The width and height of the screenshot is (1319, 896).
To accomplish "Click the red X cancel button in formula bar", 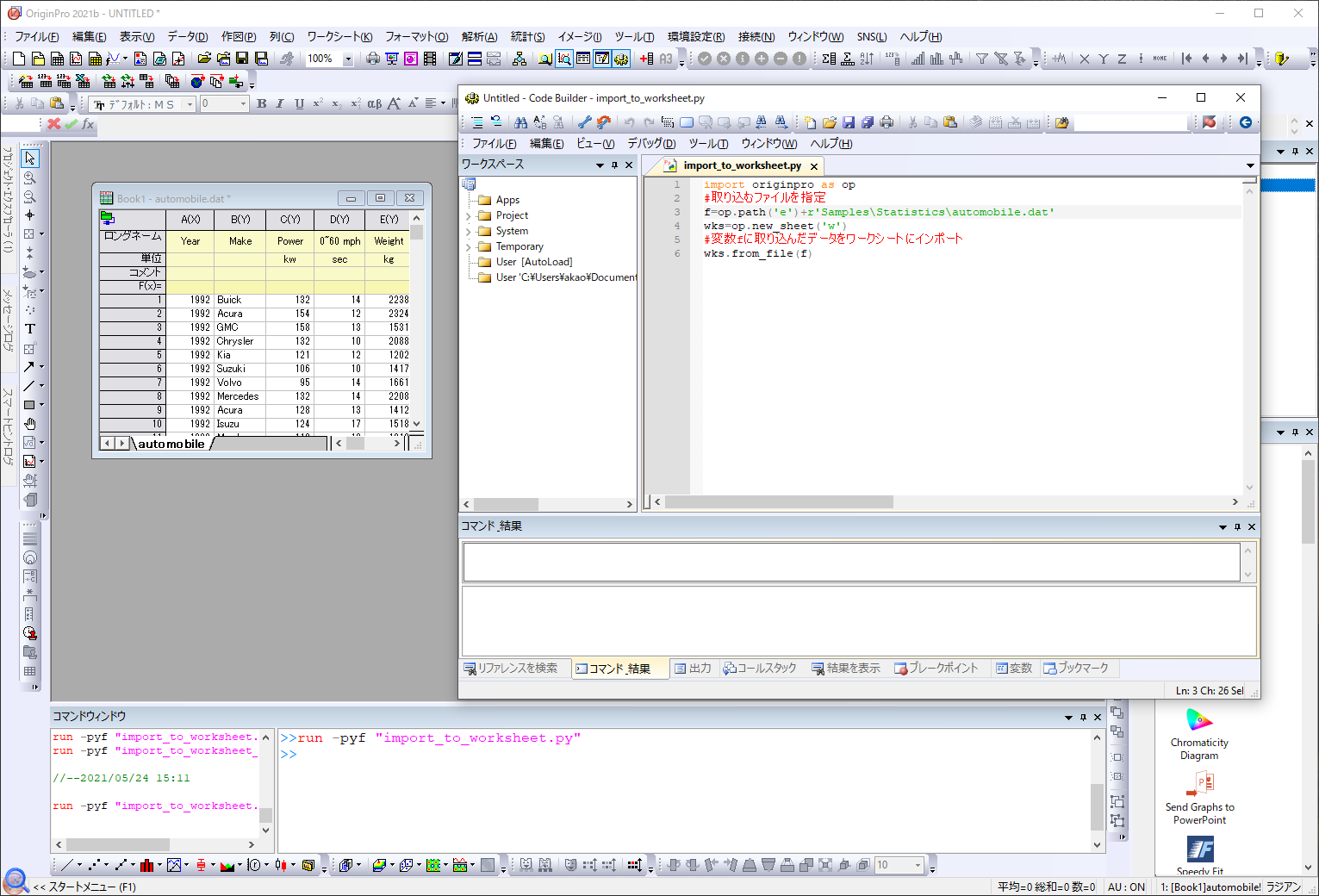I will (53, 124).
